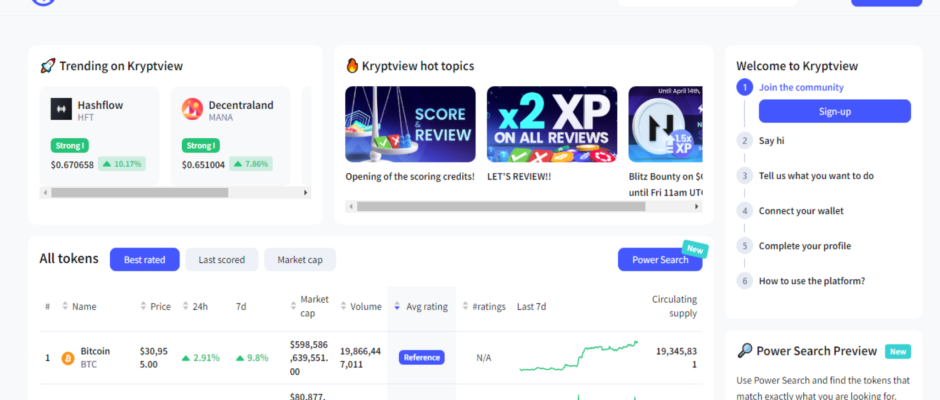Click the hot topics horizontal scrollbar thumb
Image resolution: width=940 pixels, height=400 pixels.
coord(501,206)
